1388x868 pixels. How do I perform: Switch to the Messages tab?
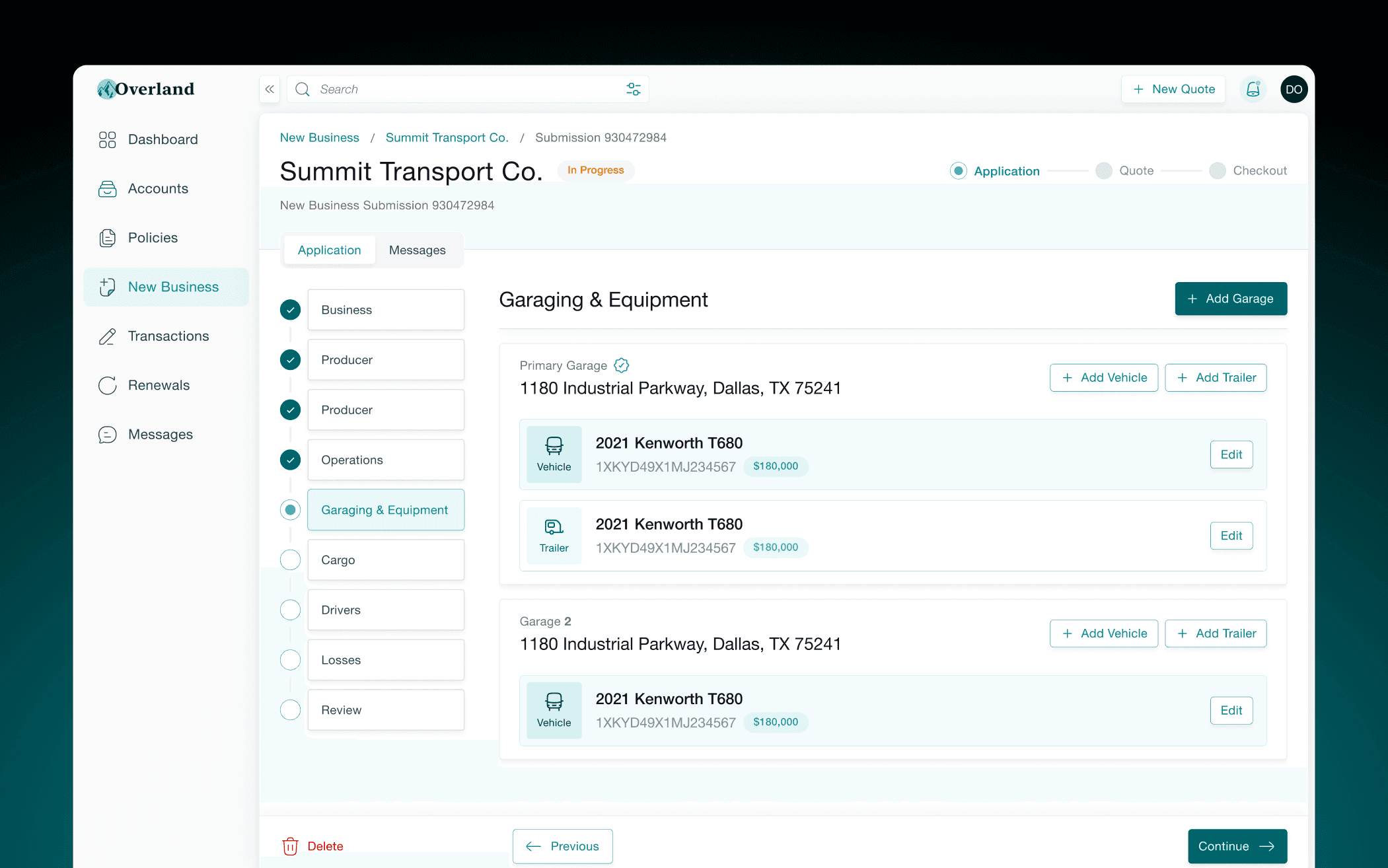pos(417,250)
